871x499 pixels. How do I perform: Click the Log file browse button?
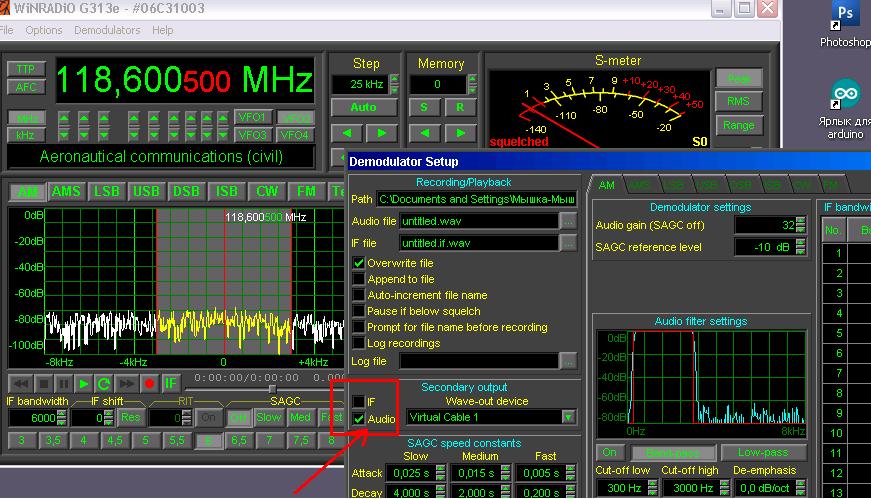(x=568, y=362)
